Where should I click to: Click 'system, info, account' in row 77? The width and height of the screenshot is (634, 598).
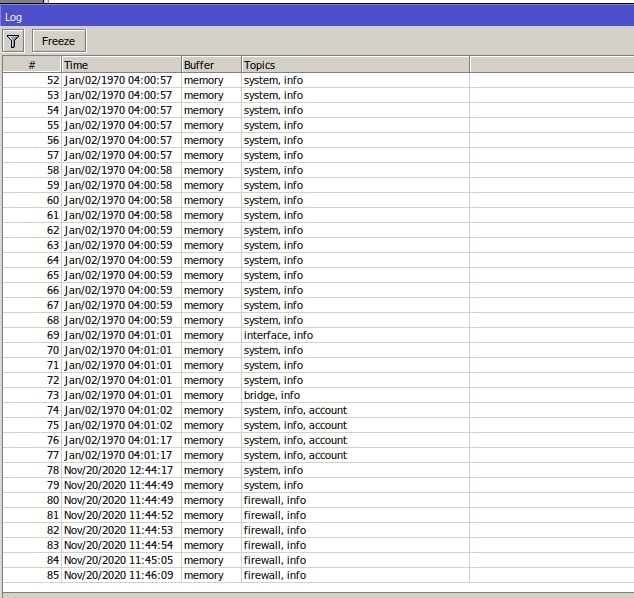[295, 455]
